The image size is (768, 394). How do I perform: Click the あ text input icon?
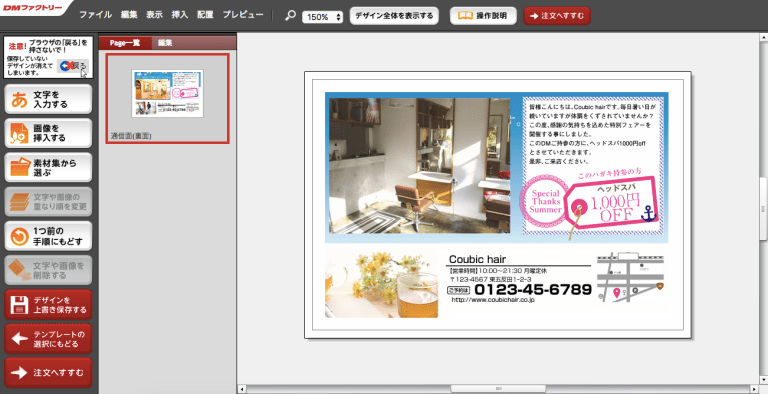[20, 99]
